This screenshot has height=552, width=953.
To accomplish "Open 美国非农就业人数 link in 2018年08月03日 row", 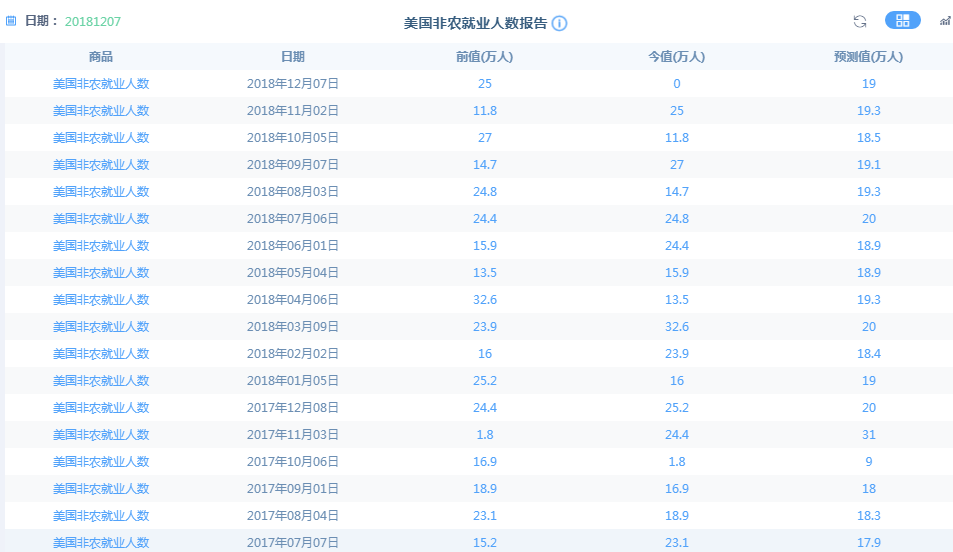I will point(101,191).
